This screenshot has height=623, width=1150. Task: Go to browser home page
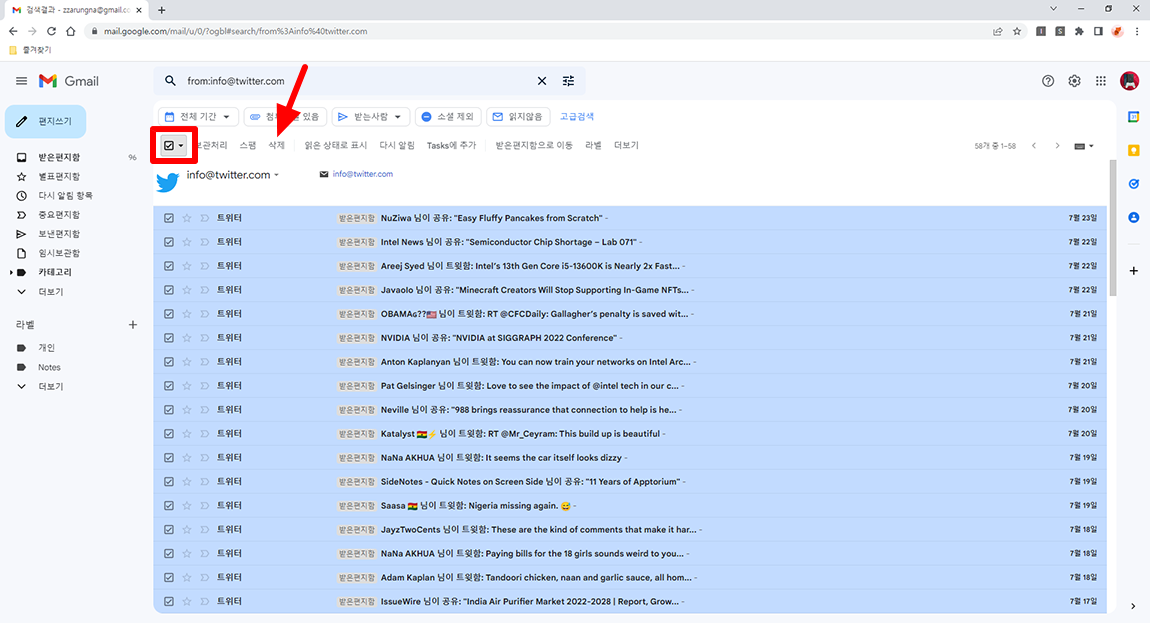70,31
